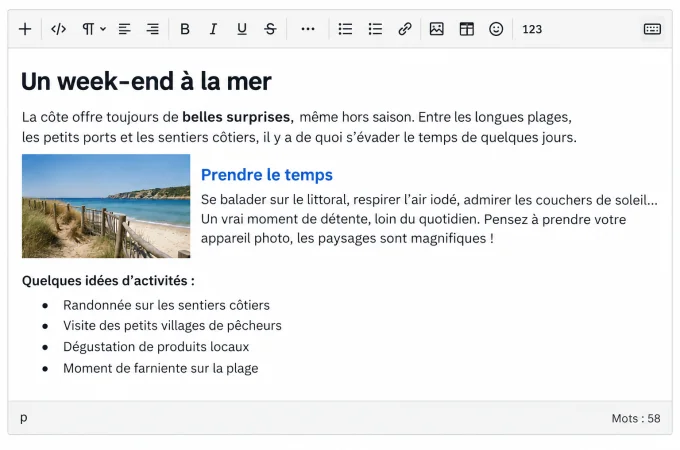Click the heading Un week-end à la mer
Viewport: 680px width, 450px height.
pyautogui.click(x=146, y=81)
